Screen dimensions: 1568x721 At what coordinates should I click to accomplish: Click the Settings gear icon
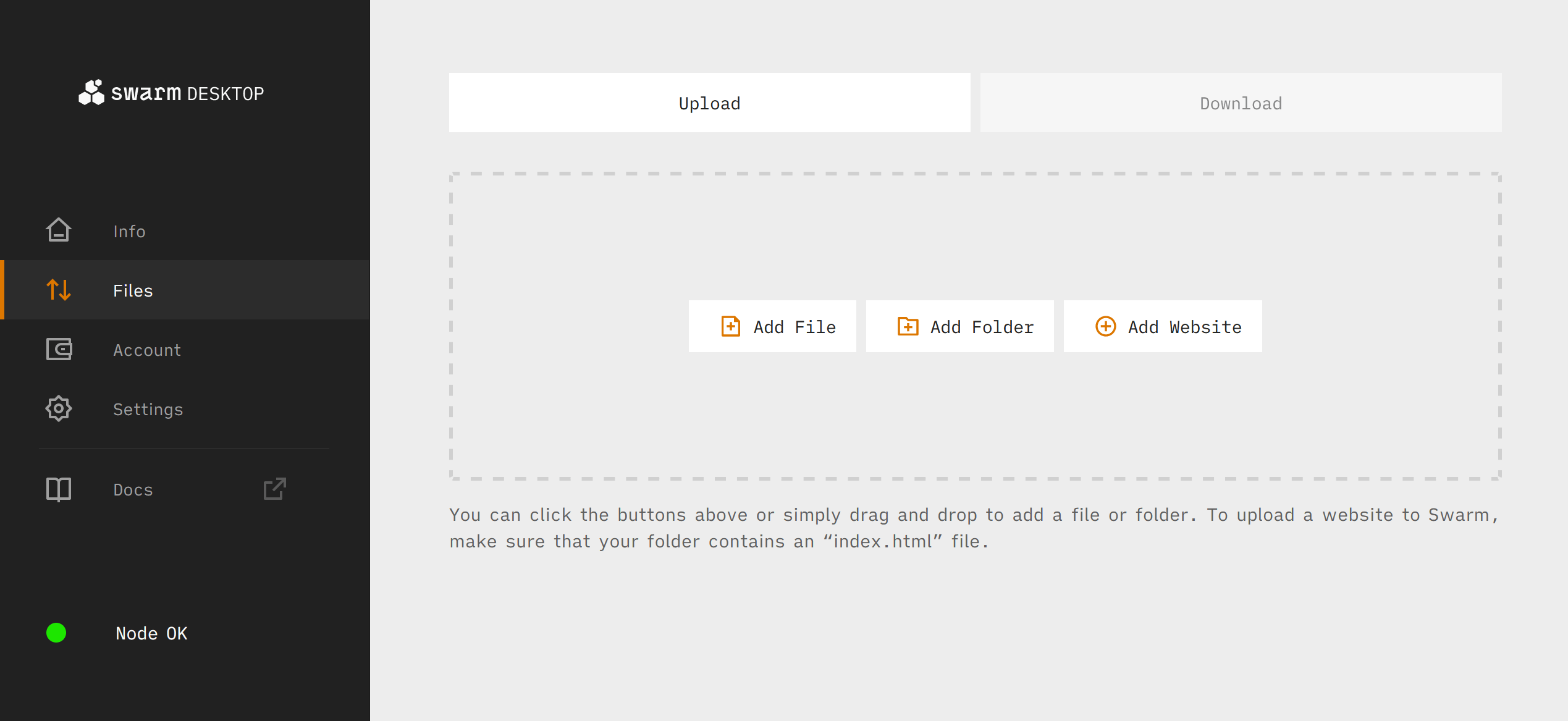[59, 408]
